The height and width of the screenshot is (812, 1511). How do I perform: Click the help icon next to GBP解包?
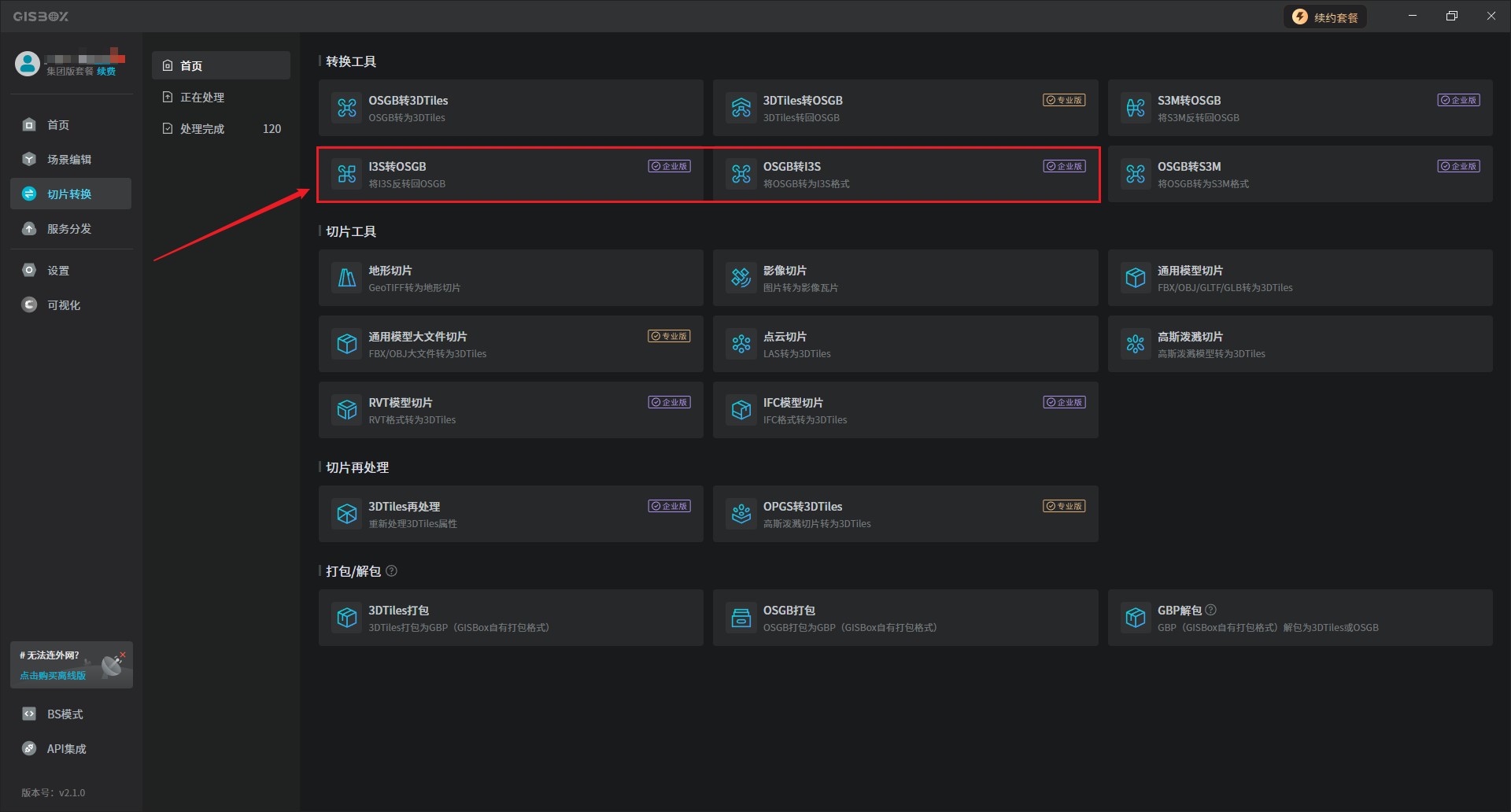click(x=1211, y=610)
